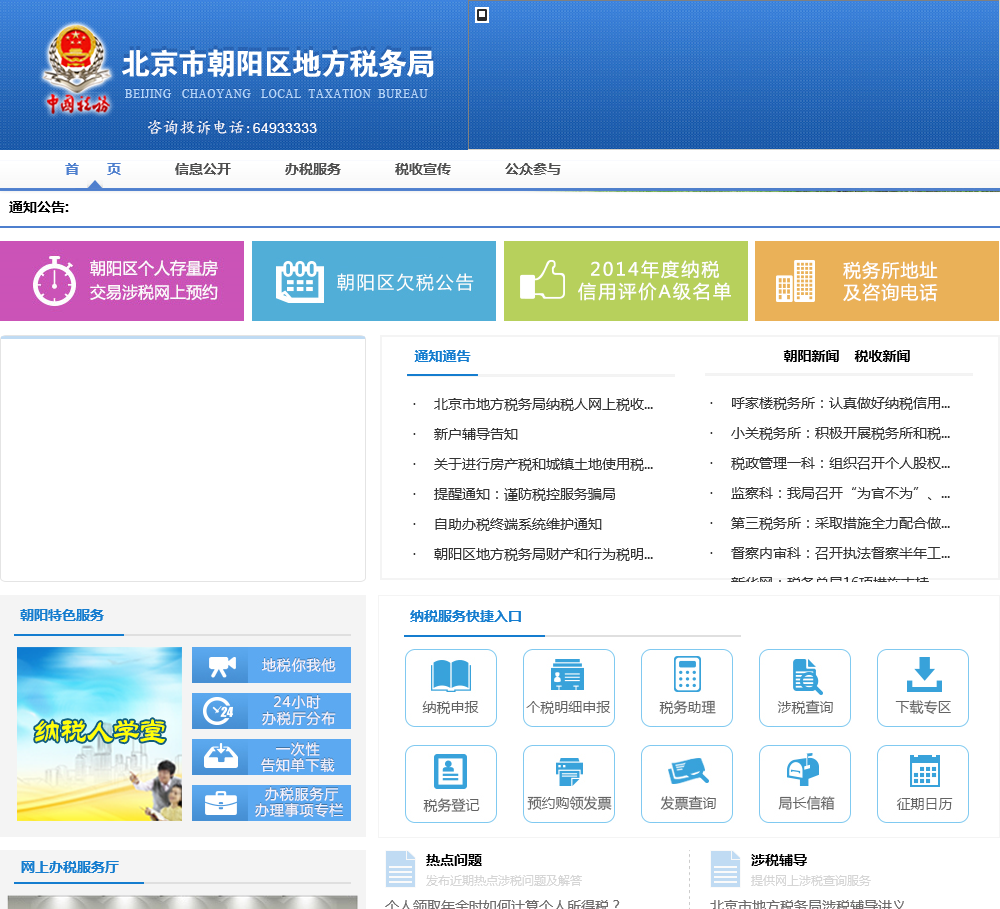Click the China Tax emblem logo
This screenshot has width=1000, height=909.
(x=77, y=69)
